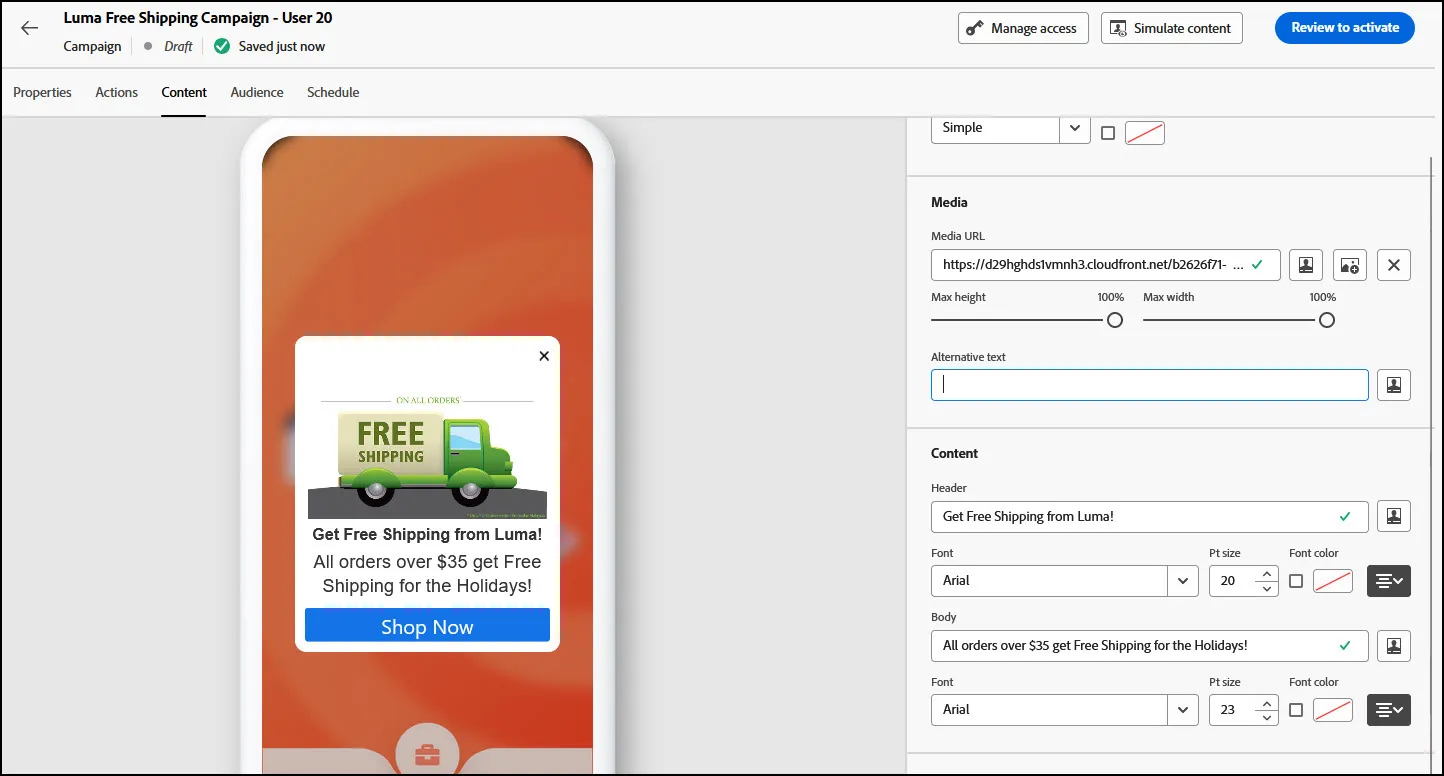Toggle Header font color checkbox
Screen dimensions: 1444x776
(x=1296, y=581)
